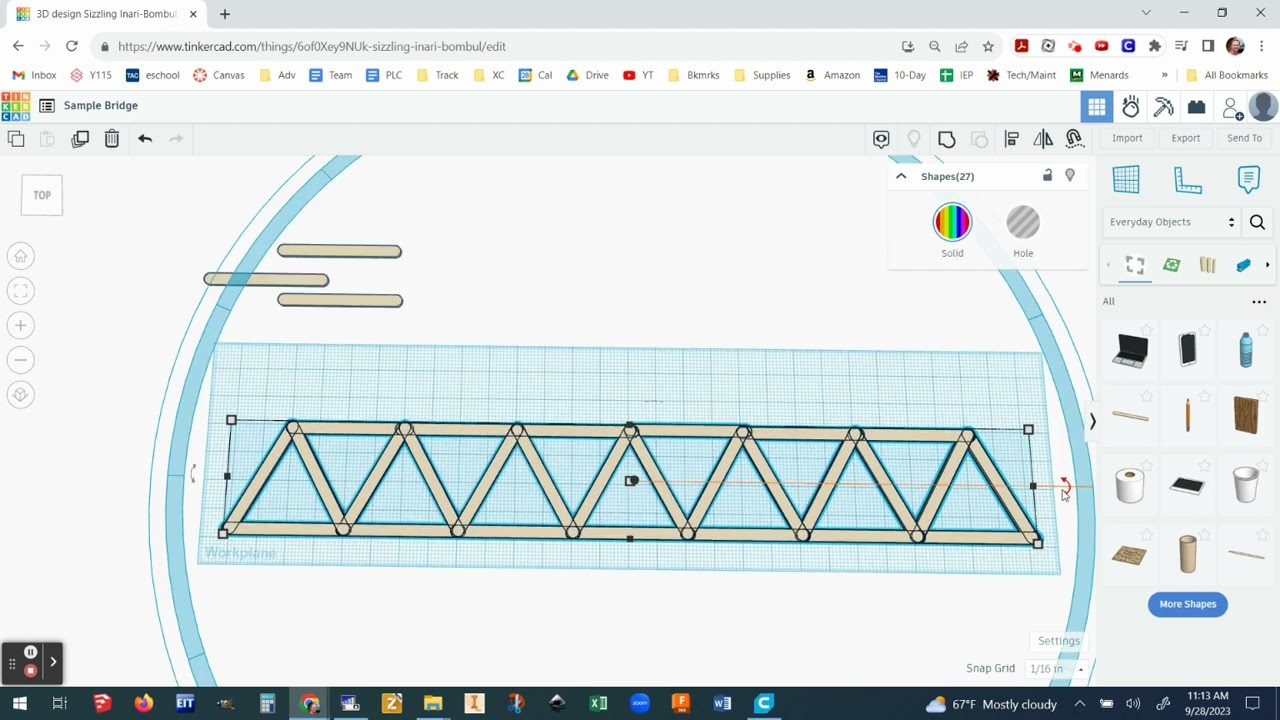1280x720 pixels.
Task: Click the Windows Start button
Action: pos(18,704)
